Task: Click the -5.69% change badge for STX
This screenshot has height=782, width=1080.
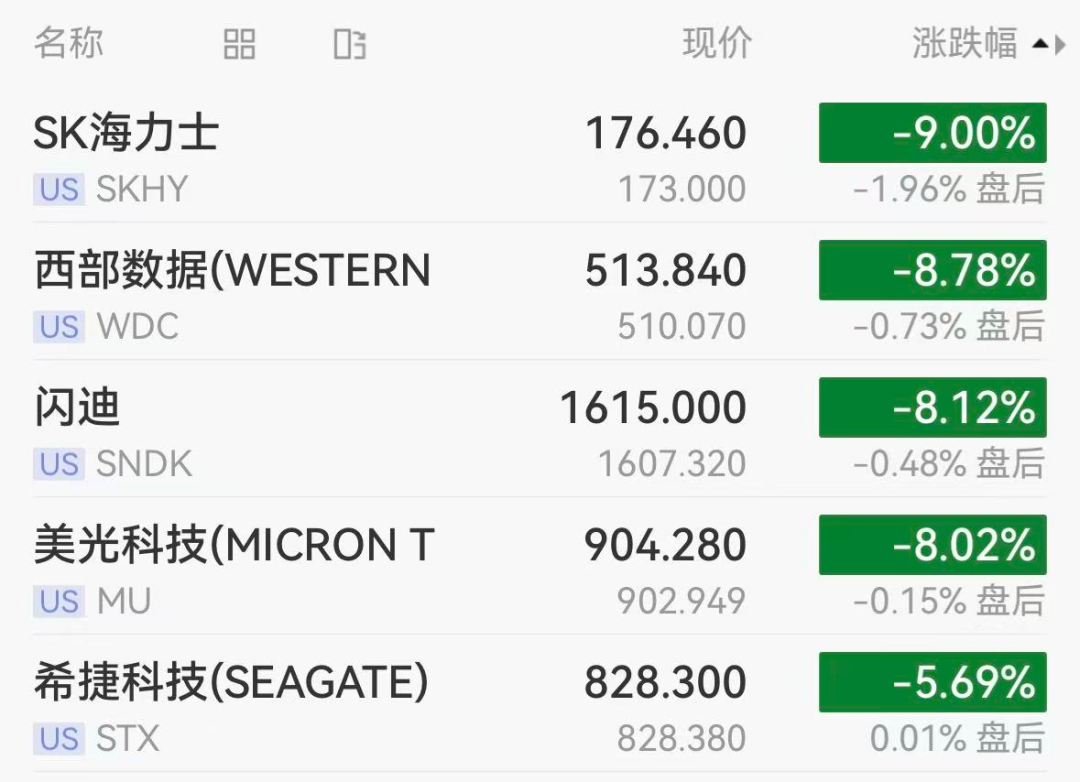Action: click(933, 682)
